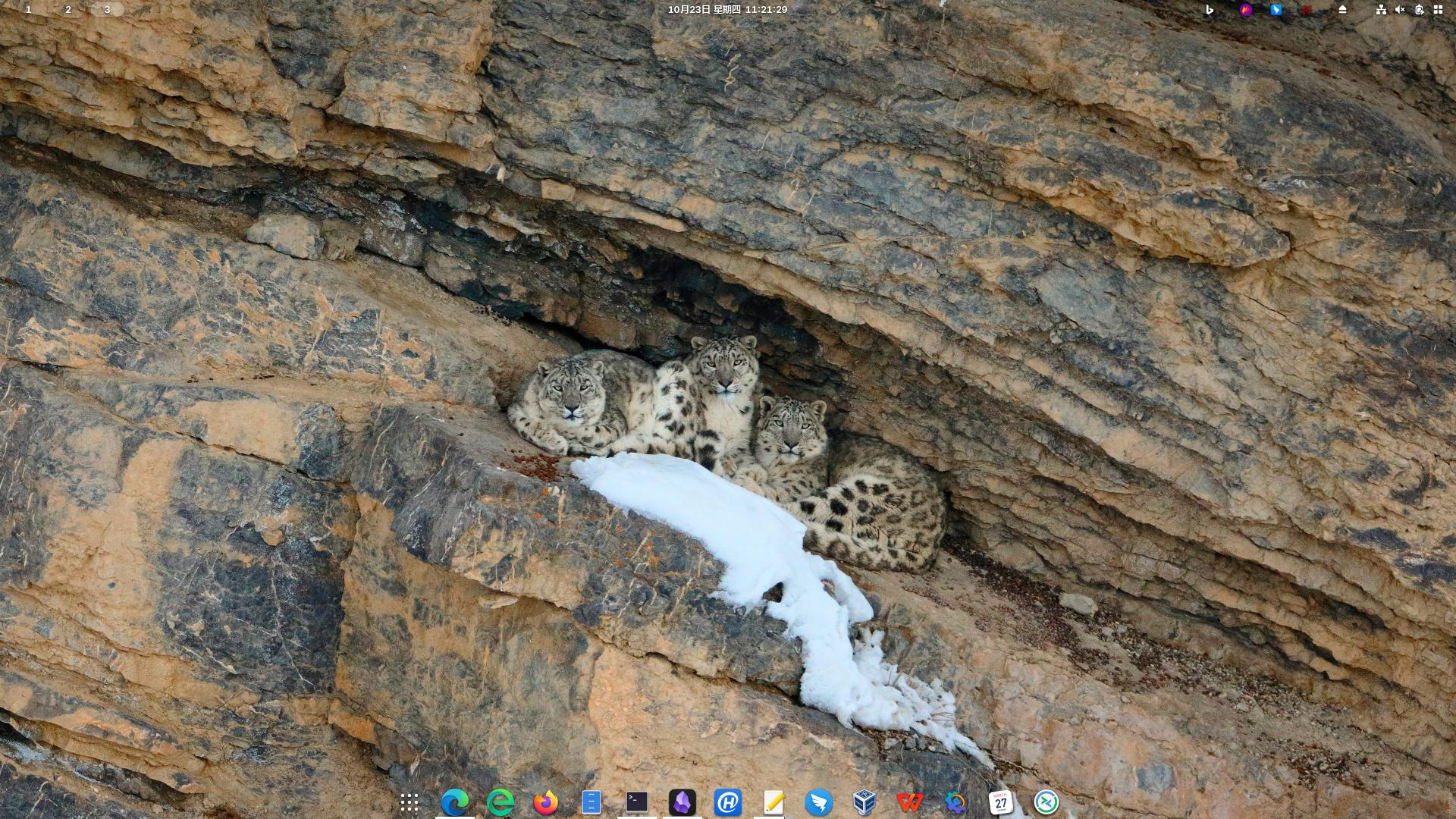Image resolution: width=1456 pixels, height=819 pixels.
Task: Launch Obsidian from the dock
Action: [x=682, y=802]
